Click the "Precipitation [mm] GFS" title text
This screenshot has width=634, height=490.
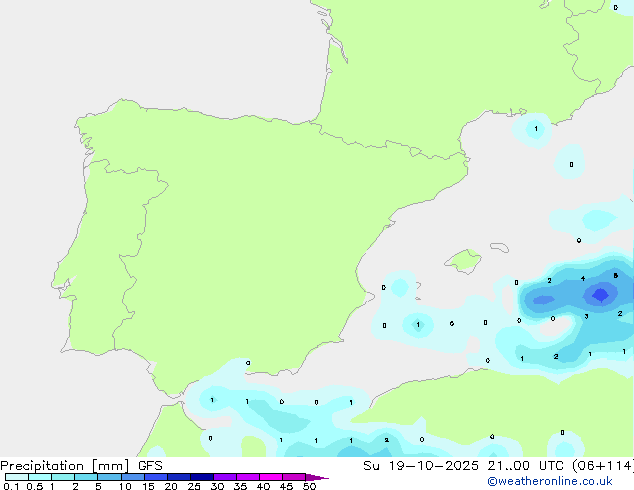tap(81, 466)
